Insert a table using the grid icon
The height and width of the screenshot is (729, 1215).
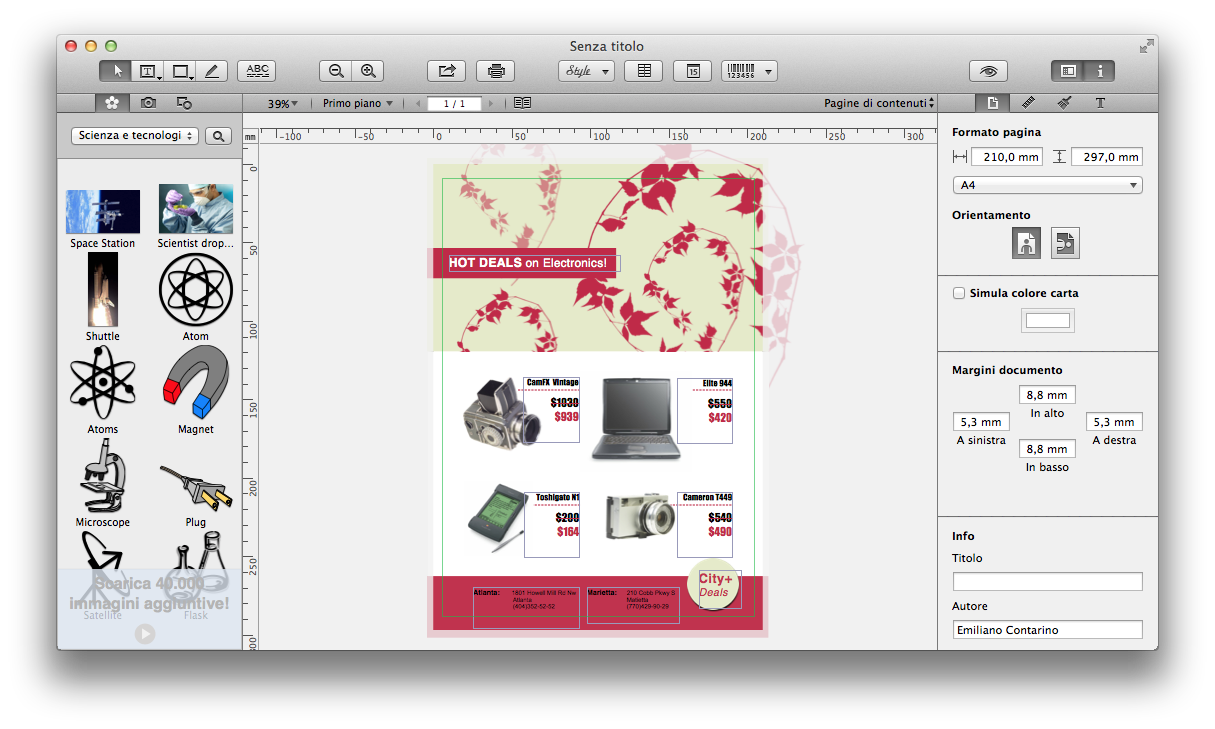(x=644, y=71)
